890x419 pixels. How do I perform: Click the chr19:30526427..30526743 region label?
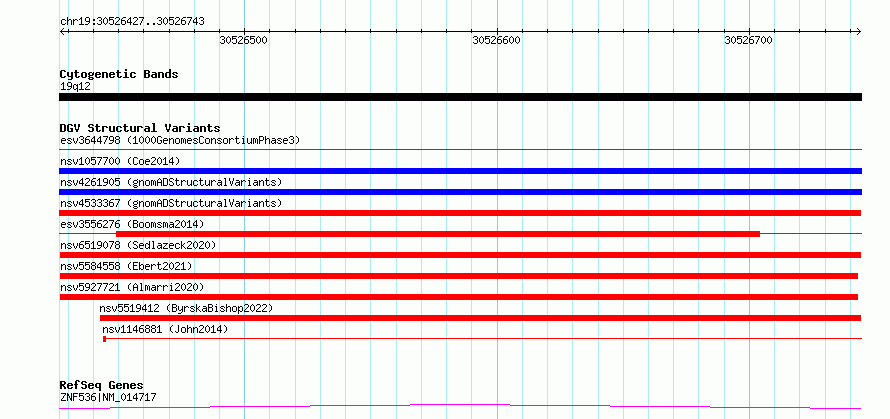point(132,22)
